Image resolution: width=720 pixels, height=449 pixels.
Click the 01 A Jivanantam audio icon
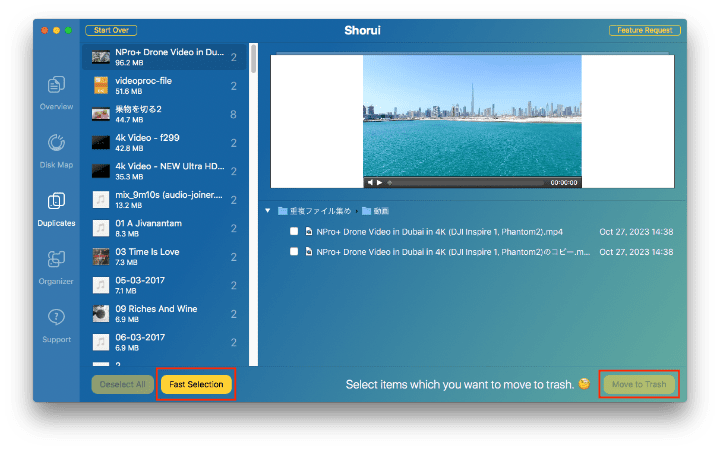101,228
